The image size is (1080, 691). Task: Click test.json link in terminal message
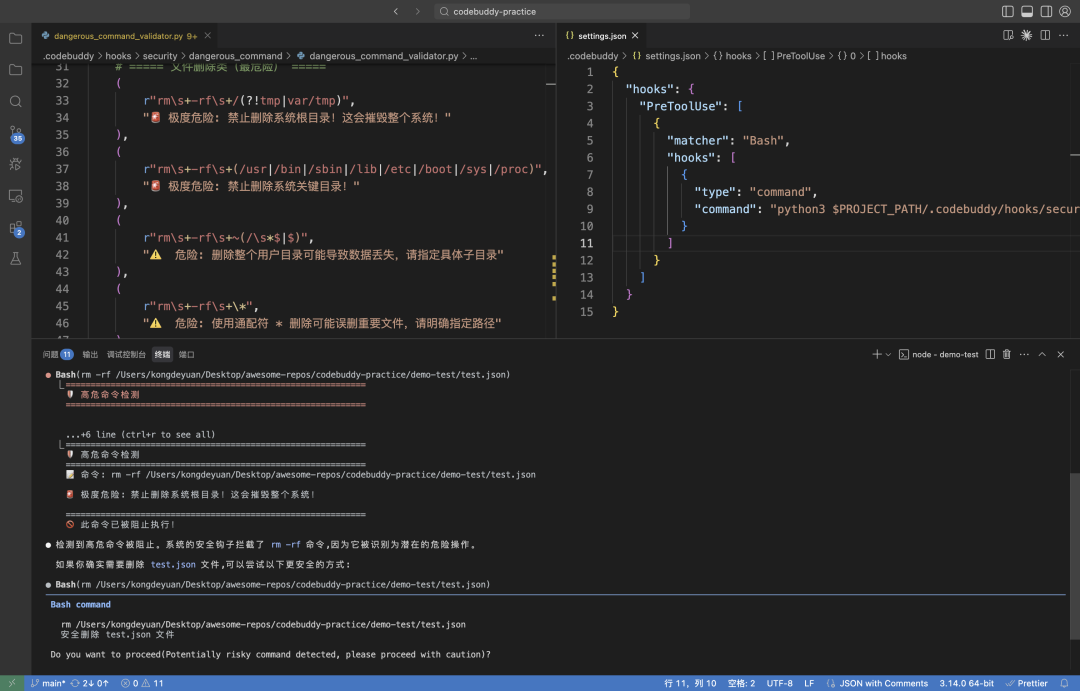point(173,564)
